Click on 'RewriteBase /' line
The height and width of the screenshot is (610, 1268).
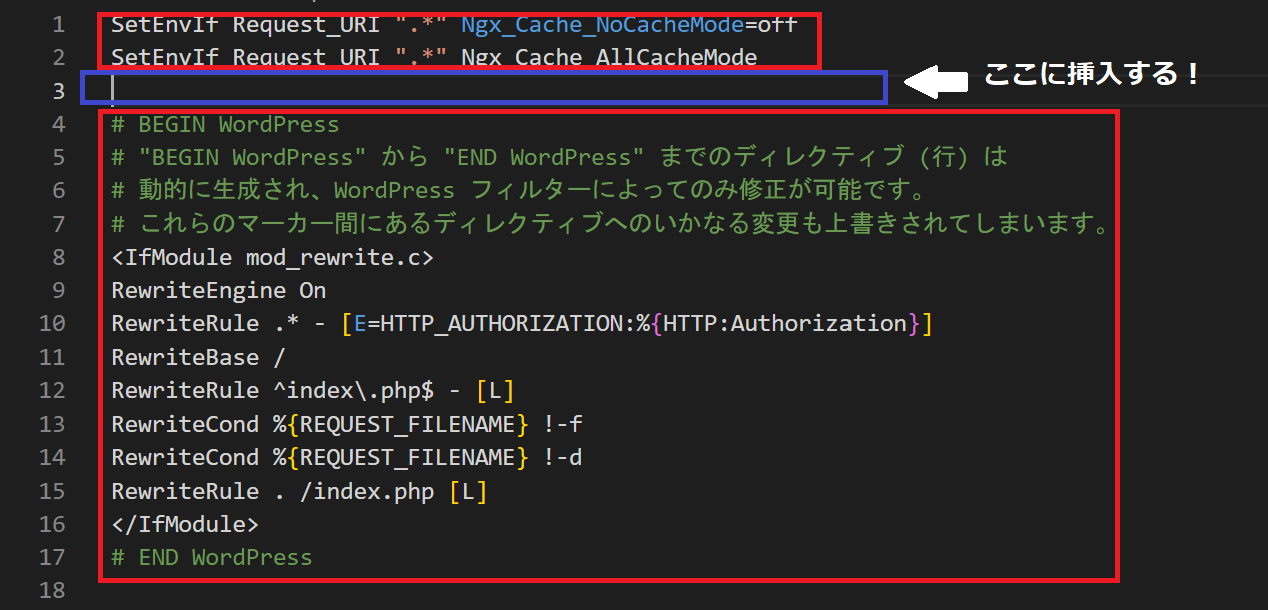point(198,358)
